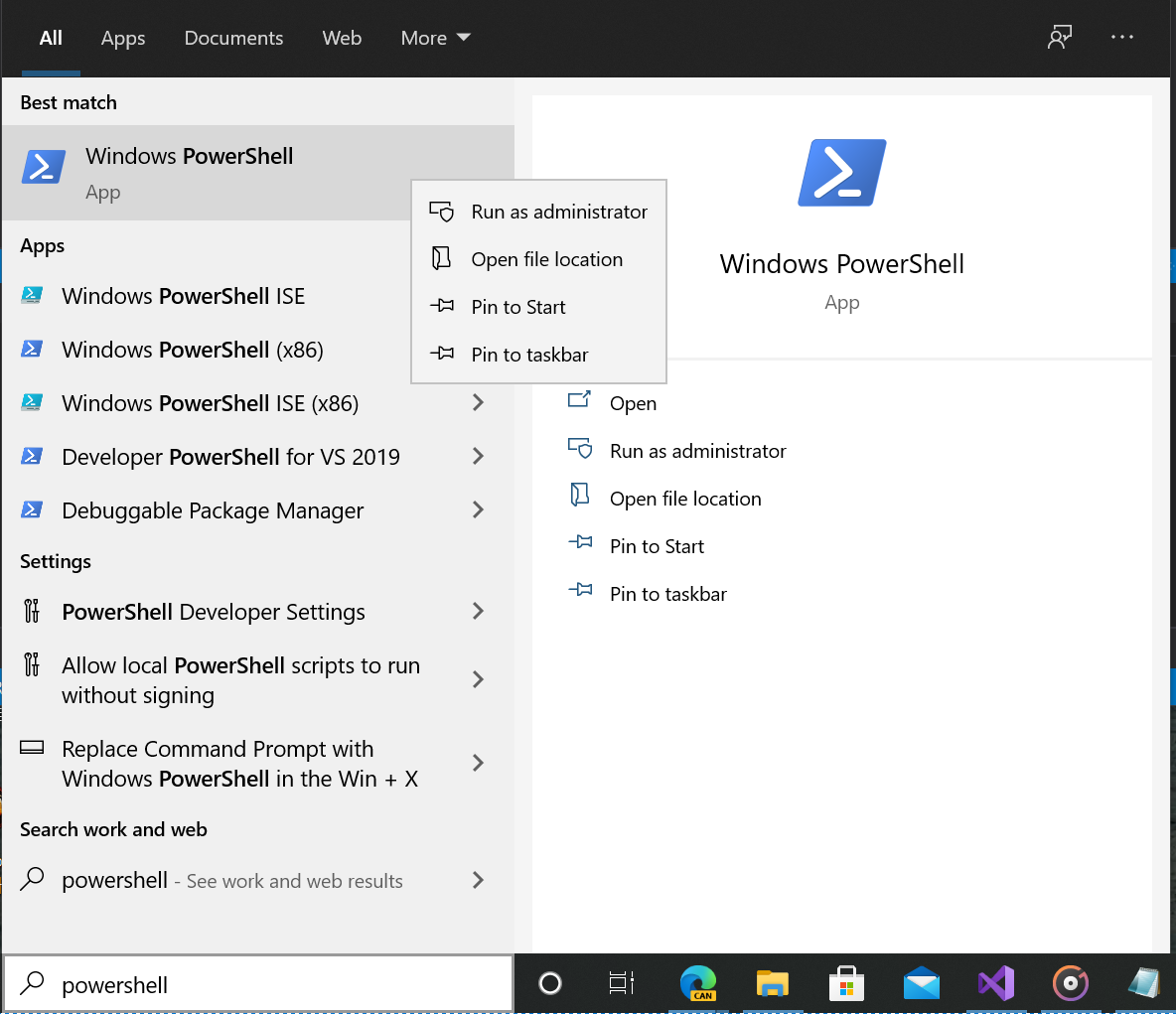This screenshot has height=1014, width=1176.
Task: Expand the Replace Command Prompt setting chevron
Action: click(478, 763)
